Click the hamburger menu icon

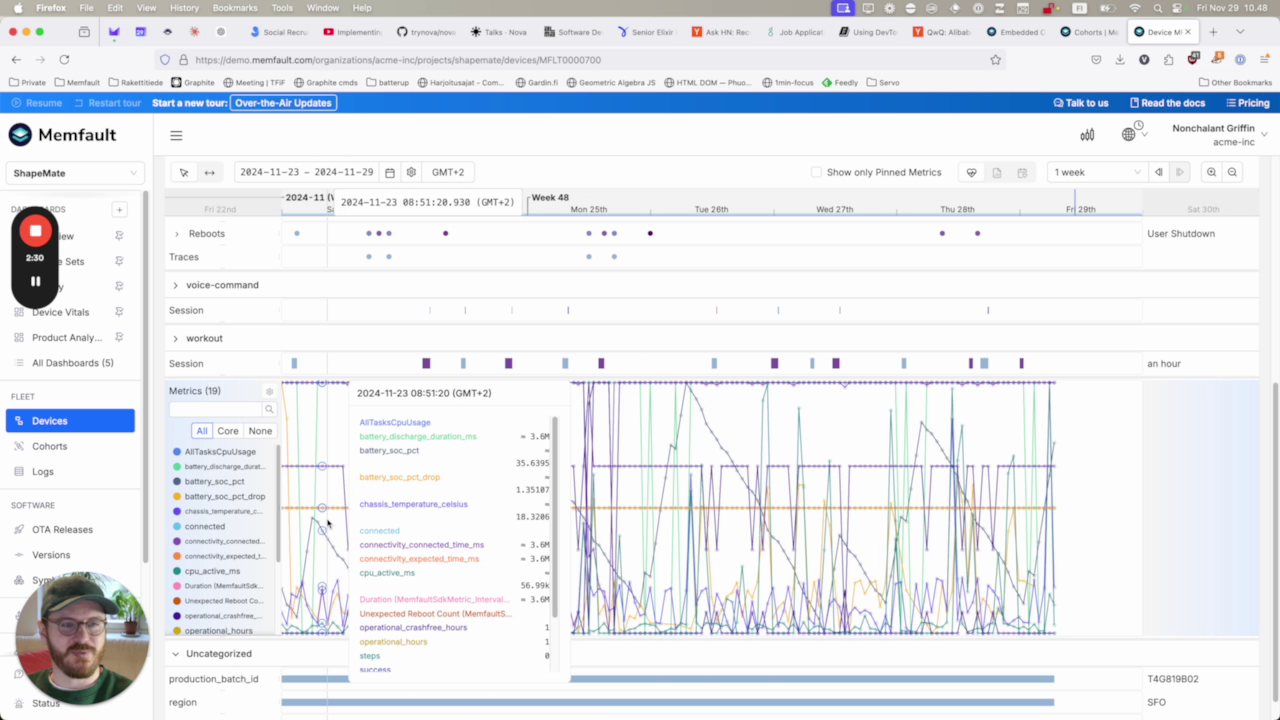(176, 135)
